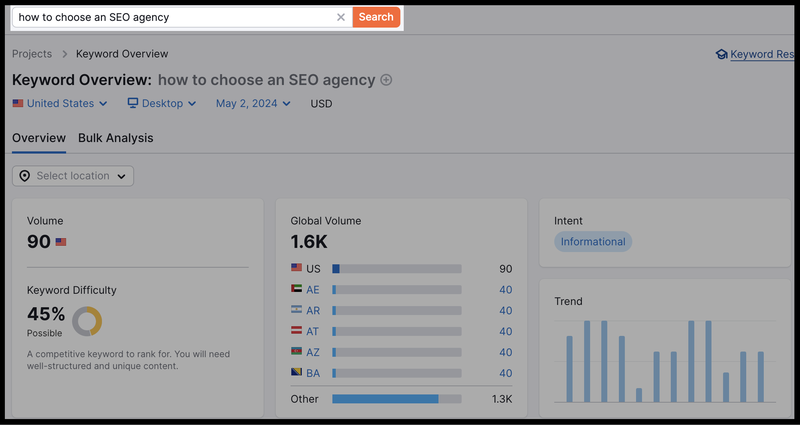The image size is (800, 425).
Task: Click the US flag in Global Volume list
Action: coord(296,267)
